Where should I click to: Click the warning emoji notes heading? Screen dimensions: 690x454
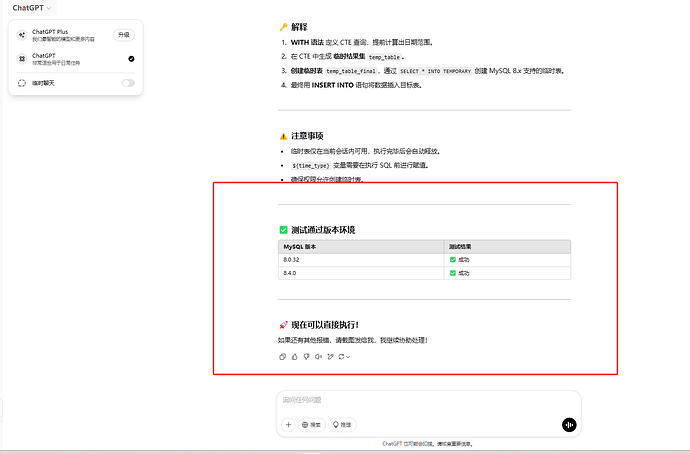(301, 136)
